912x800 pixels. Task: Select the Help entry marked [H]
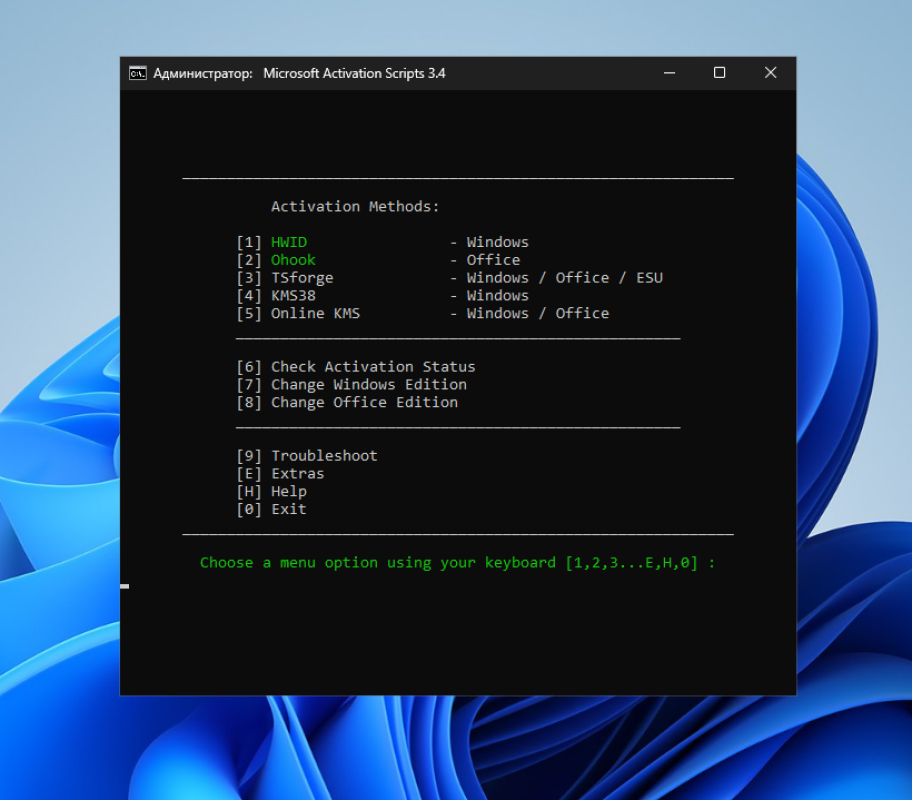coord(288,492)
